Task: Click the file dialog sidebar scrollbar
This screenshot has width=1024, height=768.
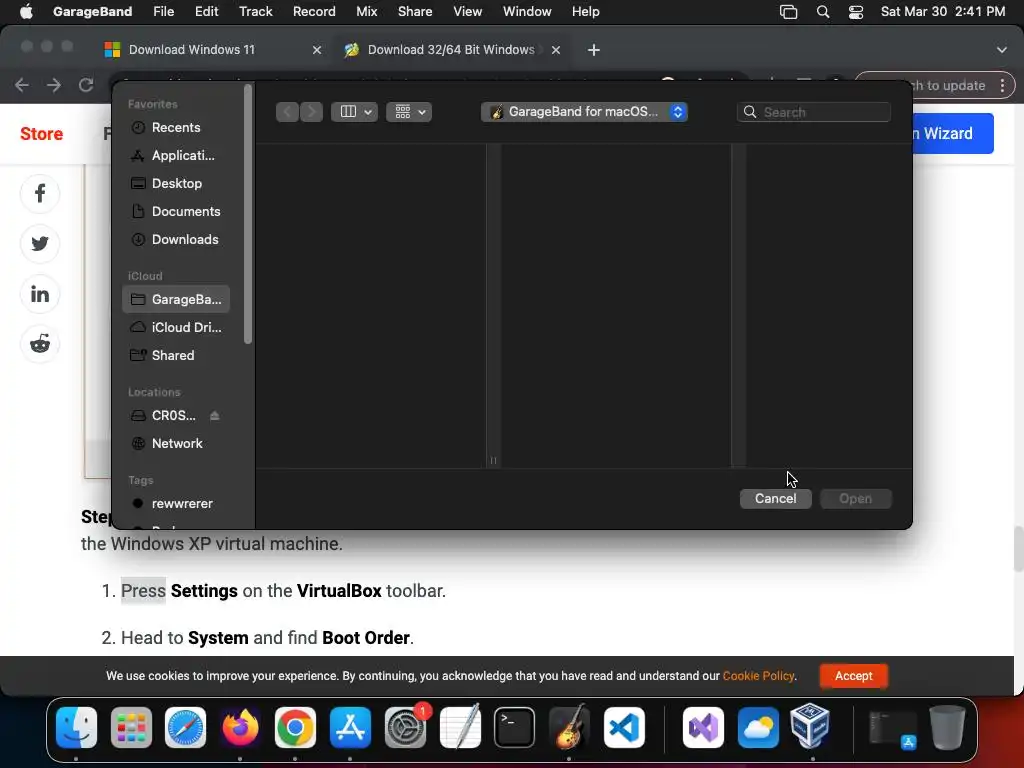Action: coord(248,214)
